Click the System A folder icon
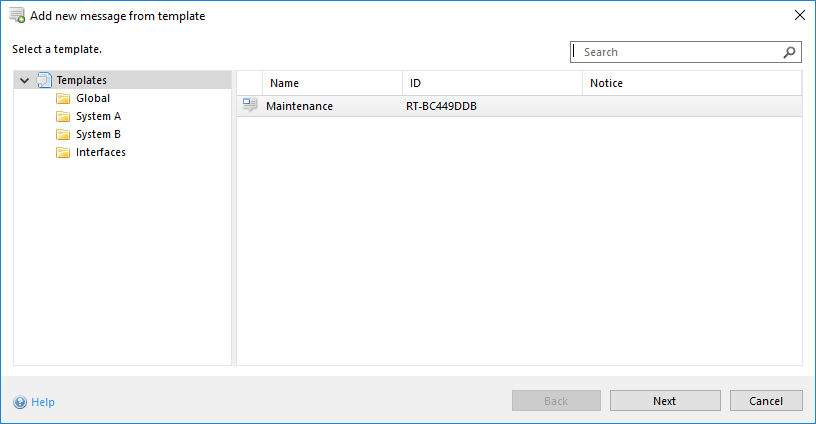The height and width of the screenshot is (424, 816). (63, 116)
